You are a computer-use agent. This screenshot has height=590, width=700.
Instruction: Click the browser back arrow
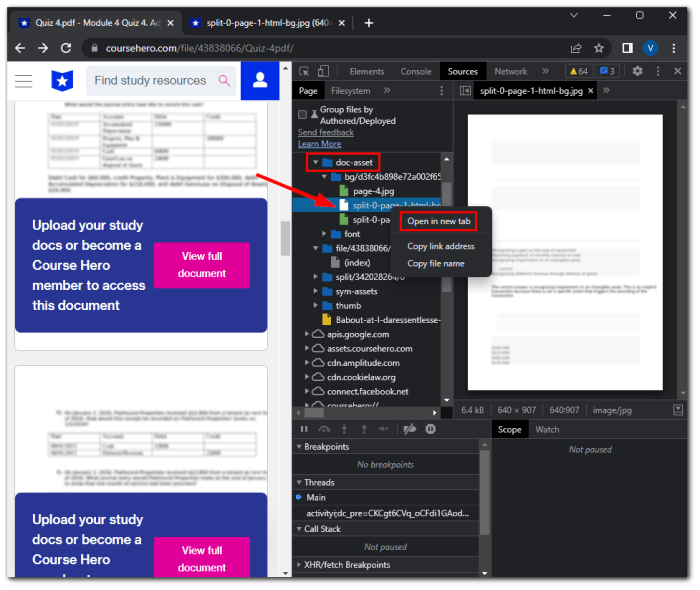click(20, 48)
